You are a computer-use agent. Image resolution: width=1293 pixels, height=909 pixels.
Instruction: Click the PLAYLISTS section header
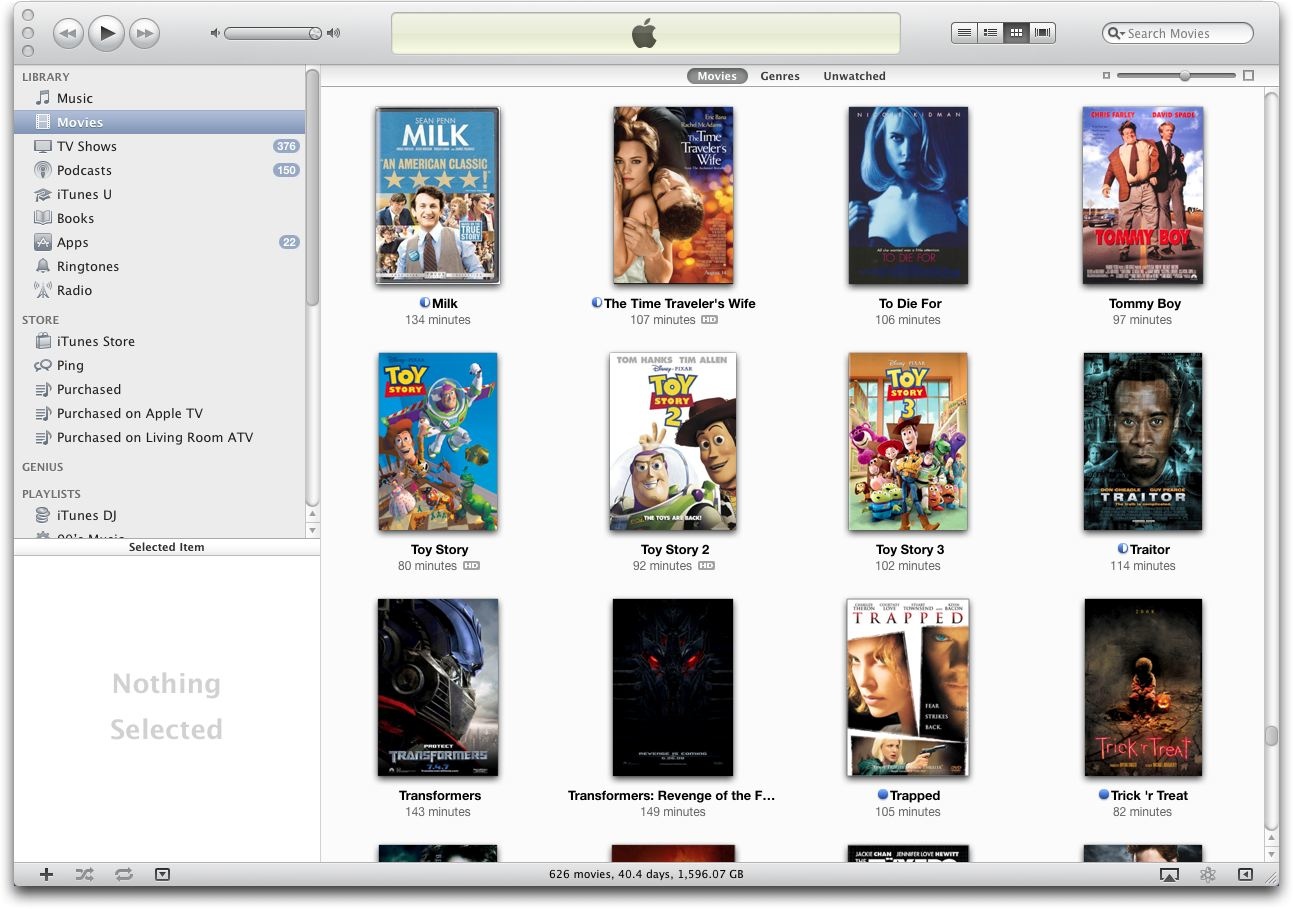coord(51,494)
